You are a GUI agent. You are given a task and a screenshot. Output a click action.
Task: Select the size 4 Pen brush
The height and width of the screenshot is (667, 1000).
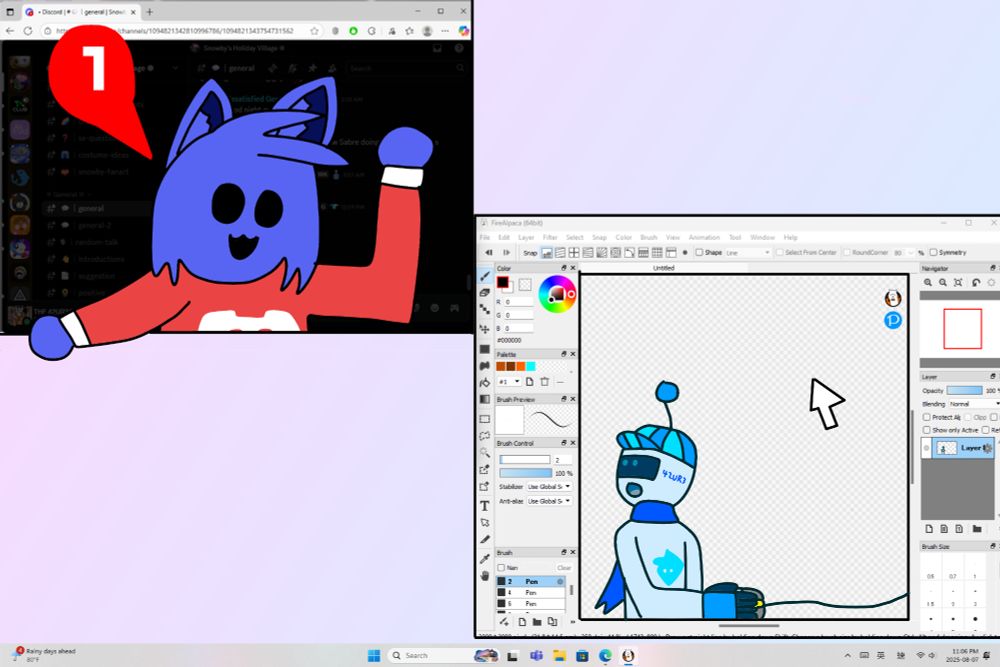point(531,592)
